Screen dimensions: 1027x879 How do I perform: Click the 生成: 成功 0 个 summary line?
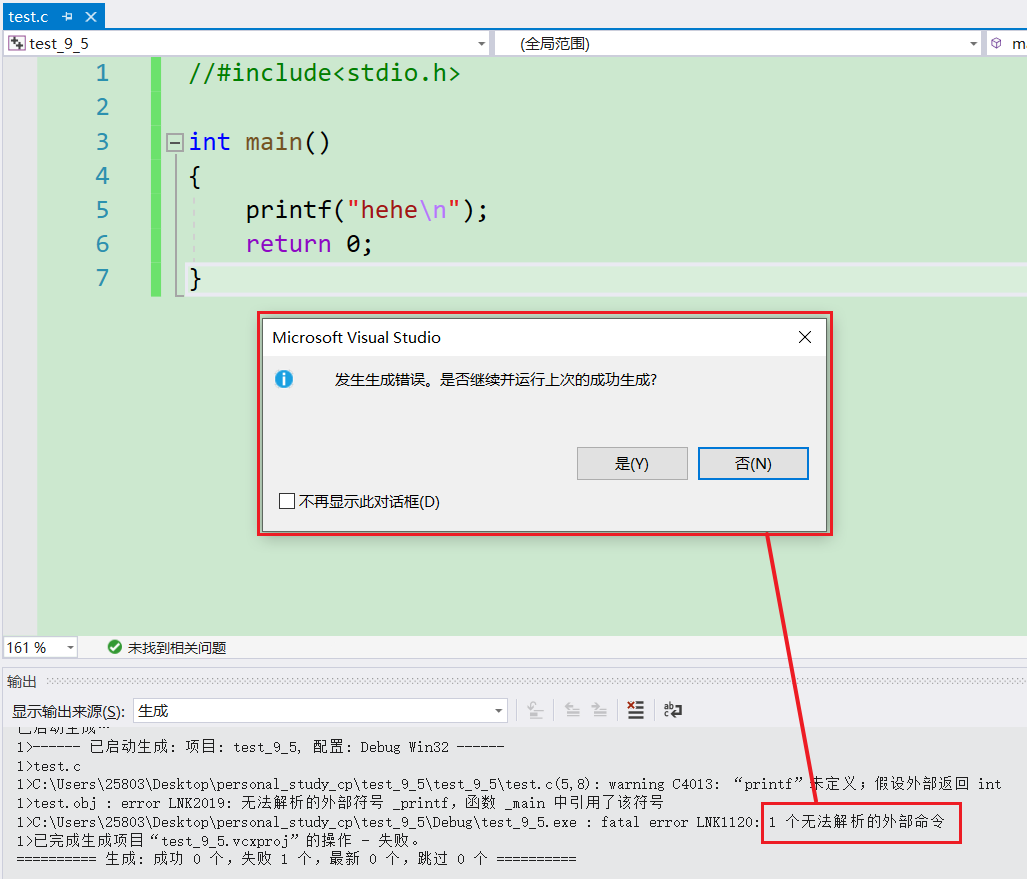[296, 859]
